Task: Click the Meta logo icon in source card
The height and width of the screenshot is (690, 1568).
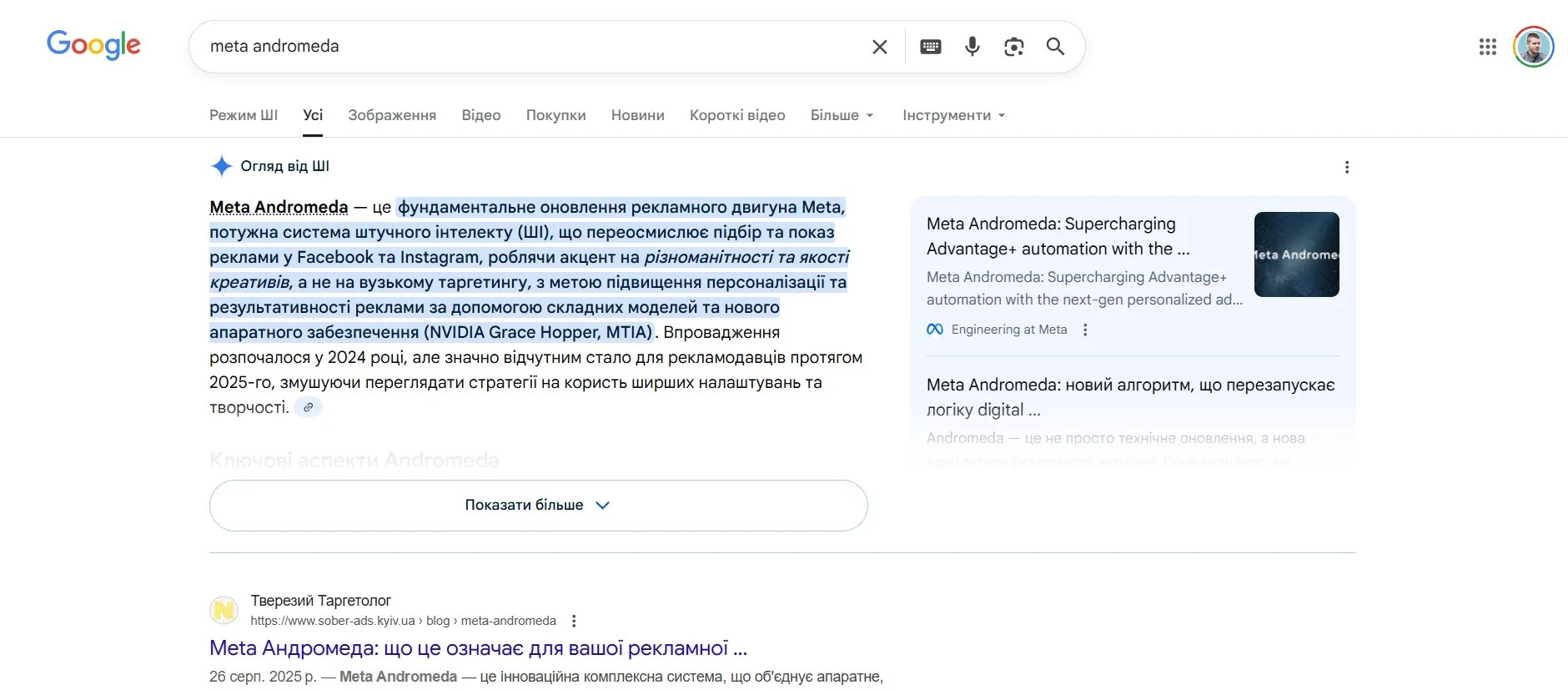Action: (x=935, y=330)
